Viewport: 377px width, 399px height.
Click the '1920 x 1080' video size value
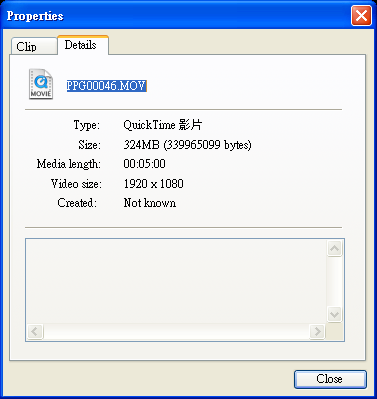pos(154,184)
